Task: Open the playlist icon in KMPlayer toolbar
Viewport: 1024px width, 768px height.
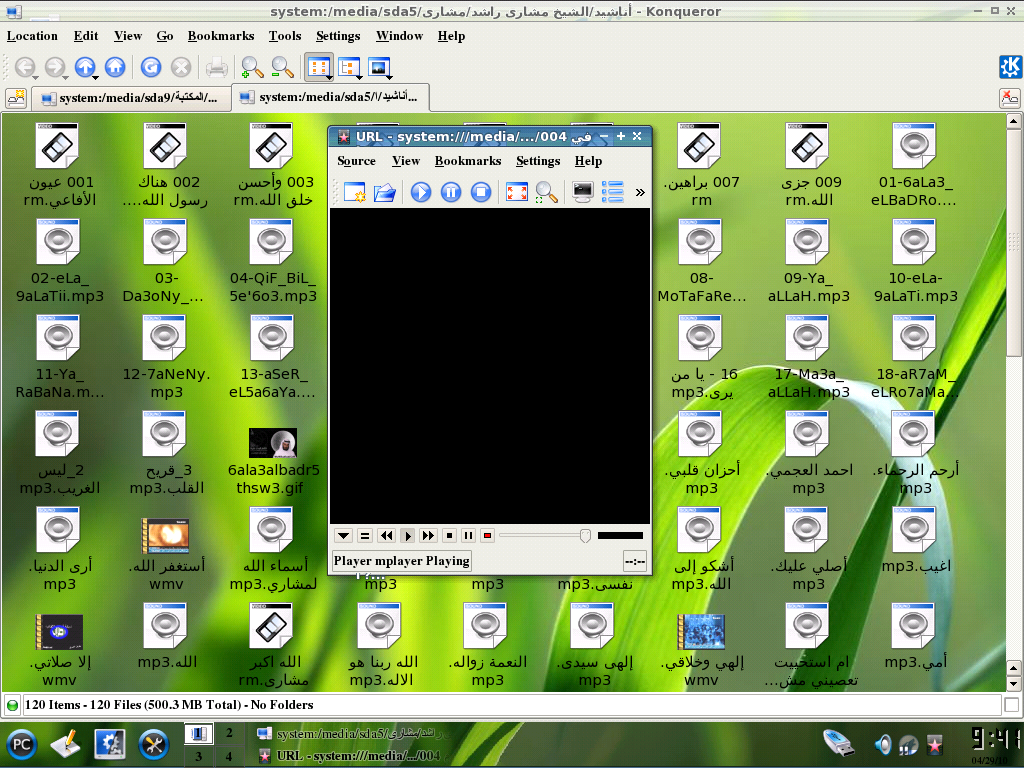Action: (613, 192)
